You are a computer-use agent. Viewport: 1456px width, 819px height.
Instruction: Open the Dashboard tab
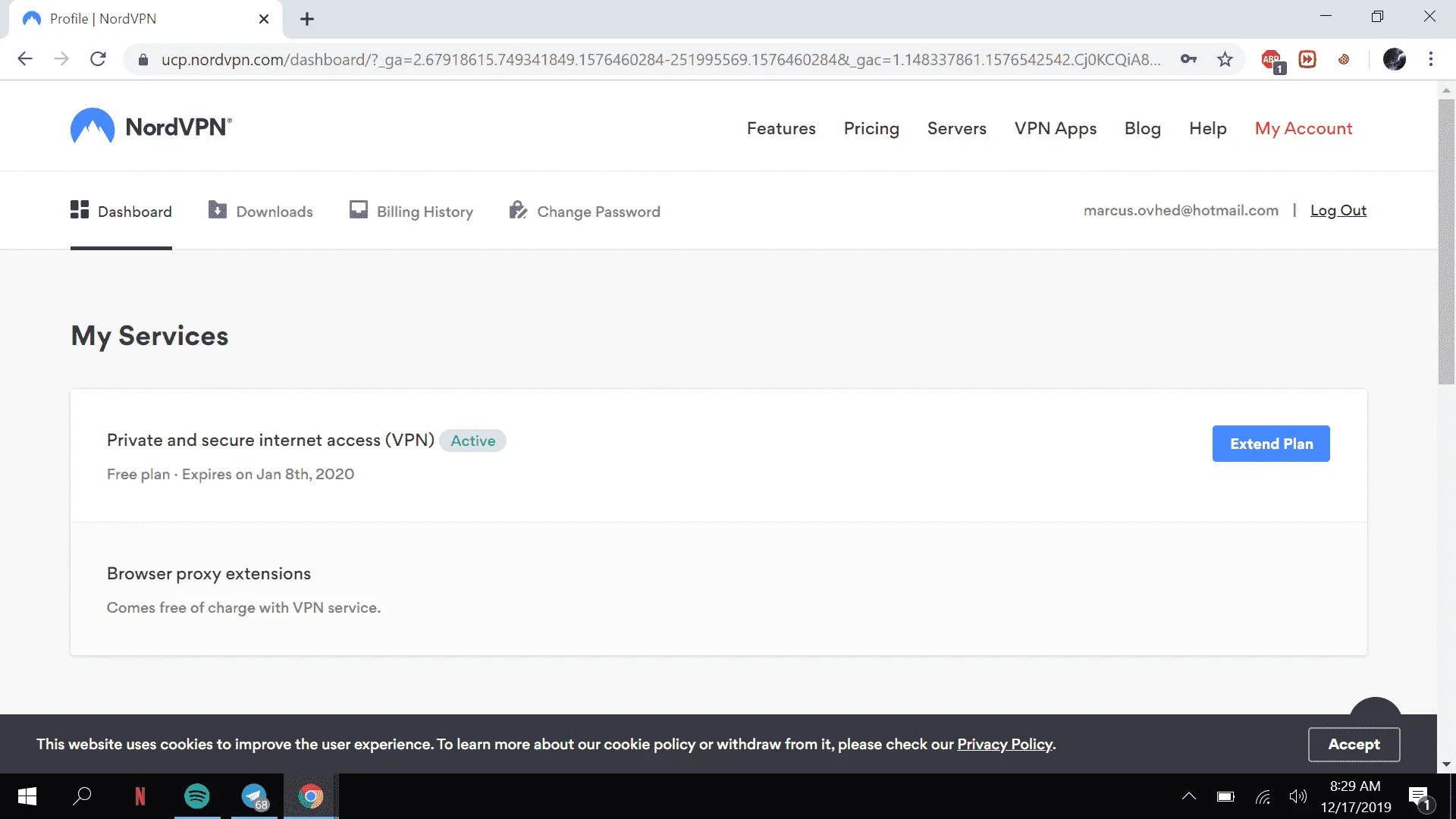(x=121, y=211)
